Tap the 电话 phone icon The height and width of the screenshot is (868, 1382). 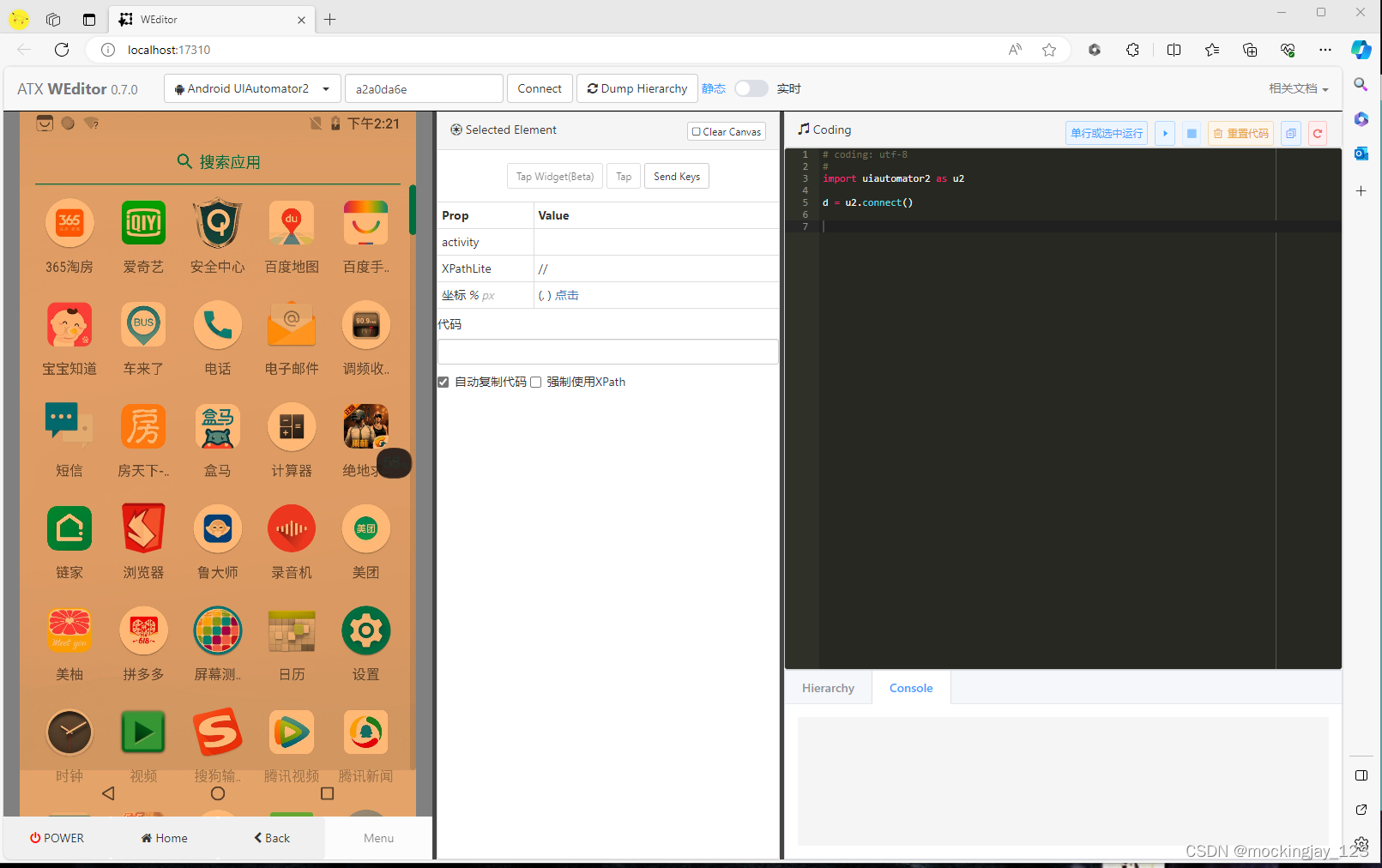[217, 325]
